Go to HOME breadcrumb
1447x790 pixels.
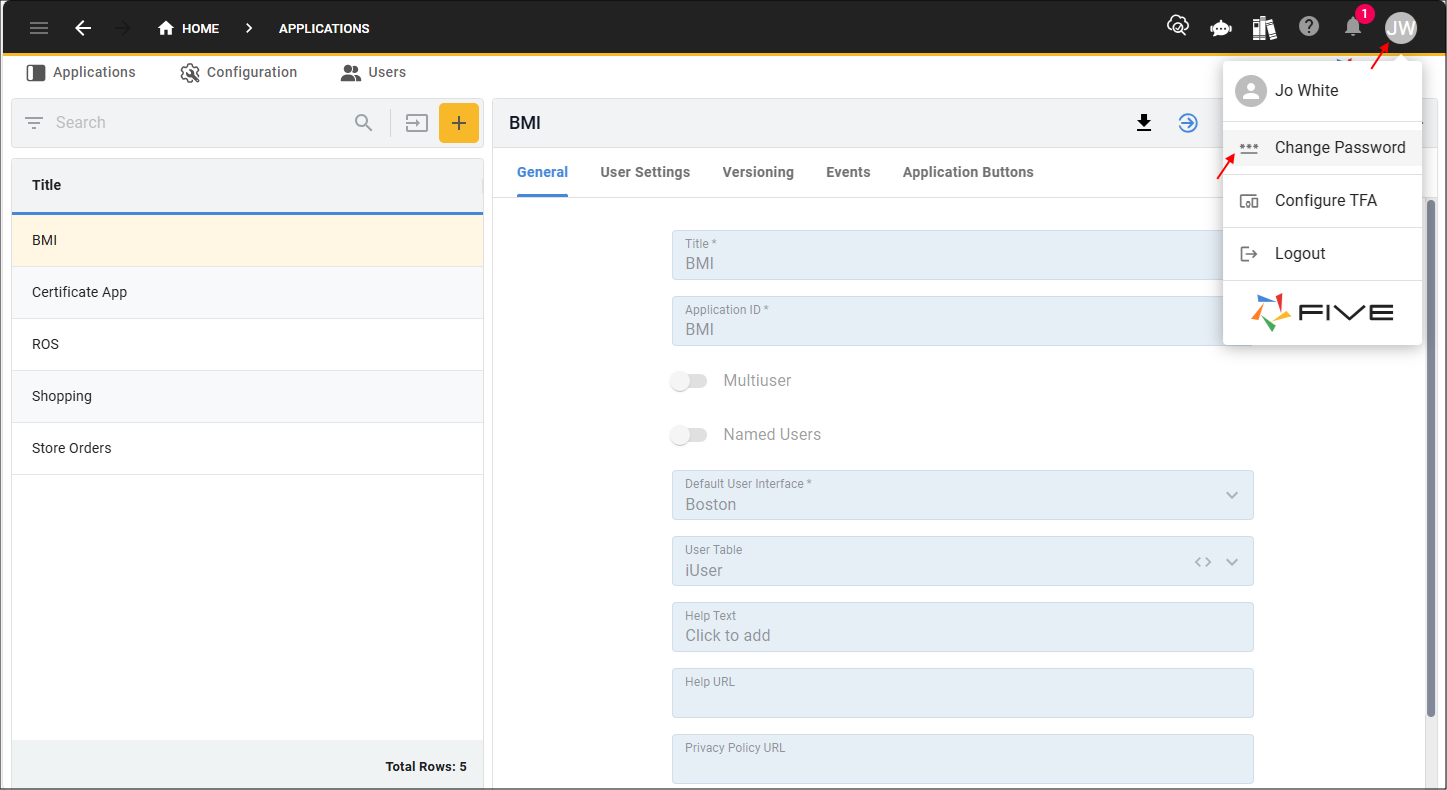pos(189,28)
